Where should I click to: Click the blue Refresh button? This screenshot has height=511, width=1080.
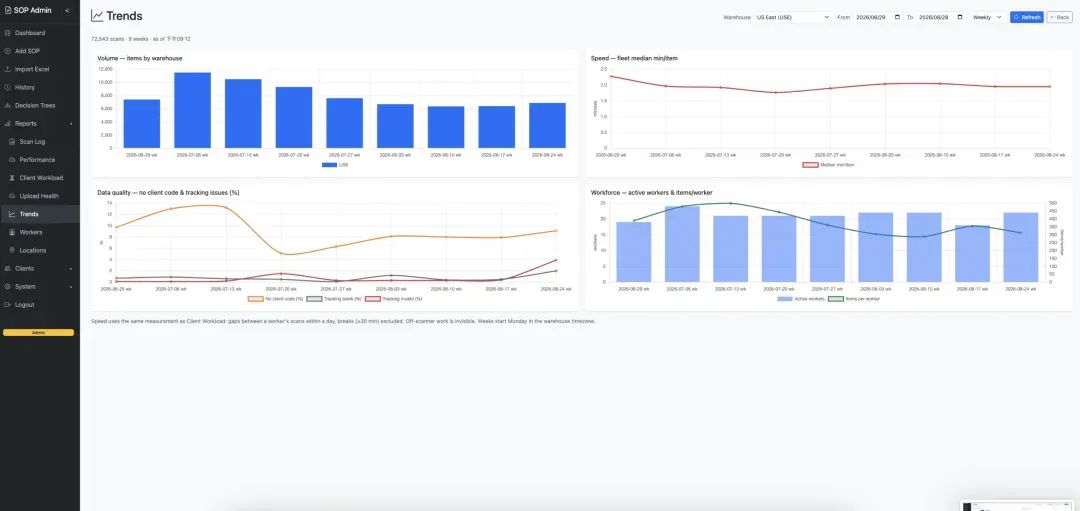(x=1027, y=17)
